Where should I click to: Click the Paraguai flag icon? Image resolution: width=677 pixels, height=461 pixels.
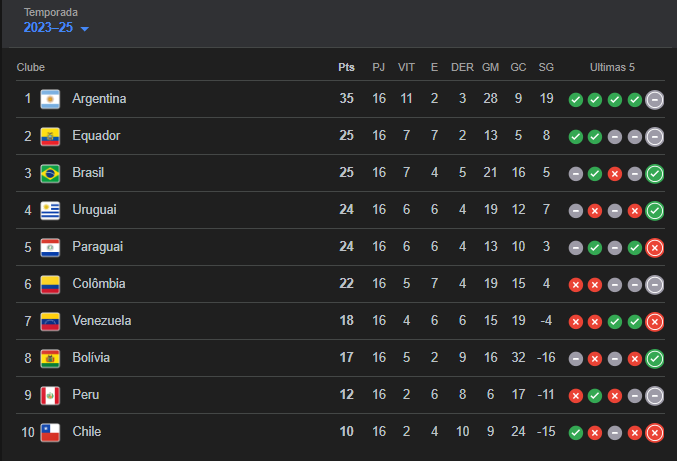51,247
